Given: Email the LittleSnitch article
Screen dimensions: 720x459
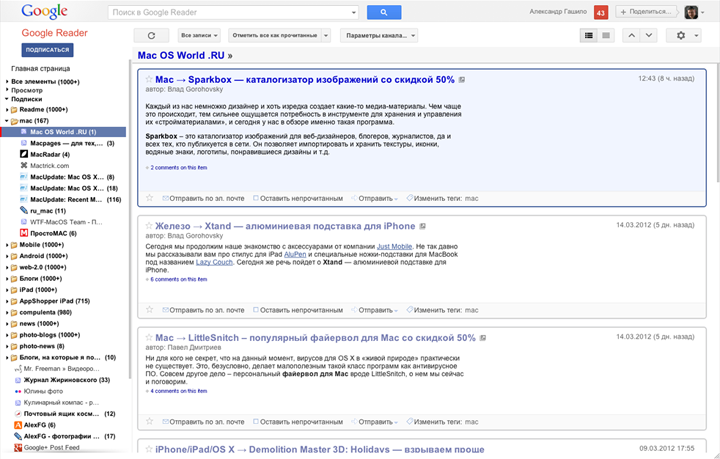Looking at the screenshot, I should click(x=203, y=422).
